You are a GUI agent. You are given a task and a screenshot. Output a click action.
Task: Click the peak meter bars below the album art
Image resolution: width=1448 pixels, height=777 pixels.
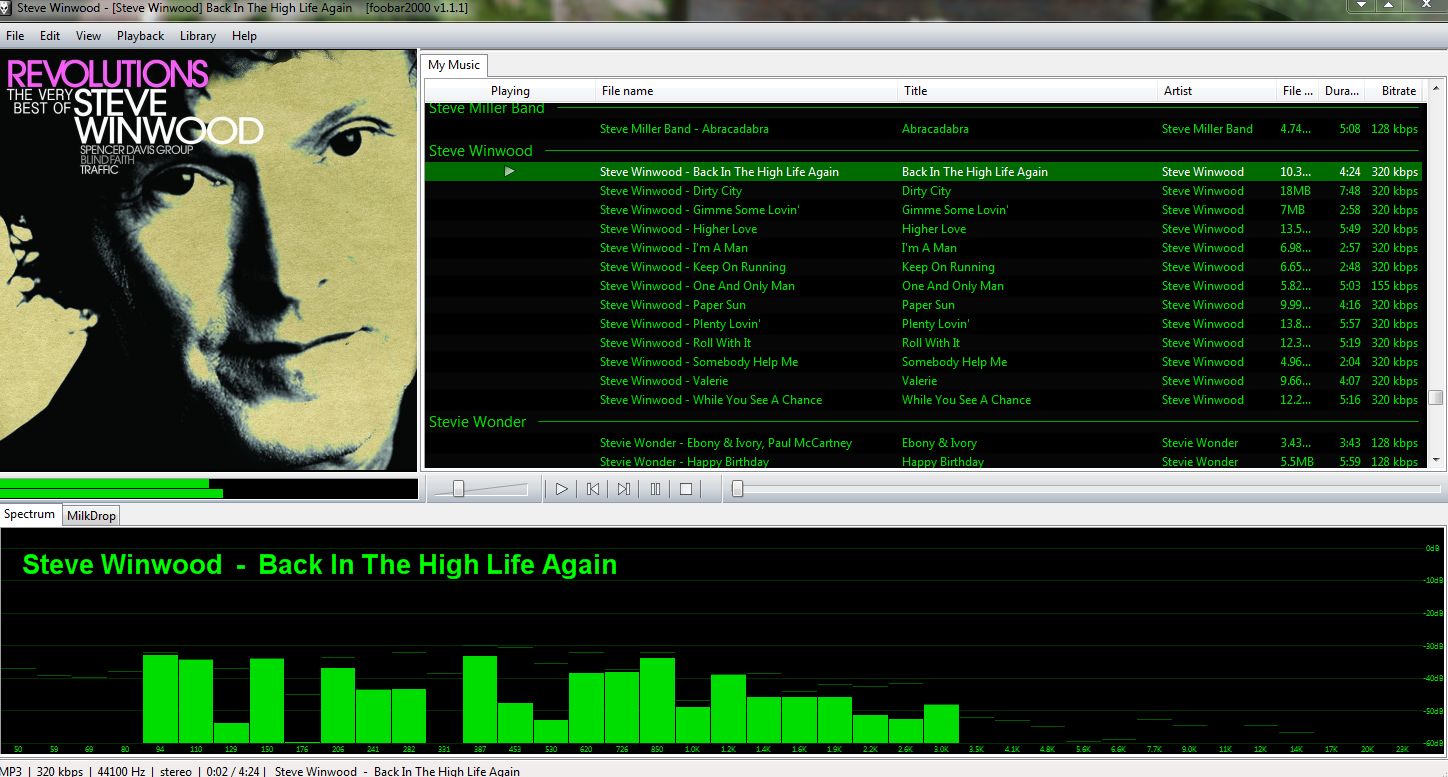[208, 488]
